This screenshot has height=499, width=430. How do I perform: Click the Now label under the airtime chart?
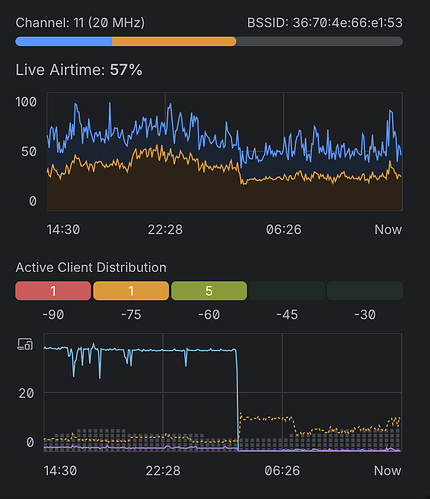(x=388, y=229)
